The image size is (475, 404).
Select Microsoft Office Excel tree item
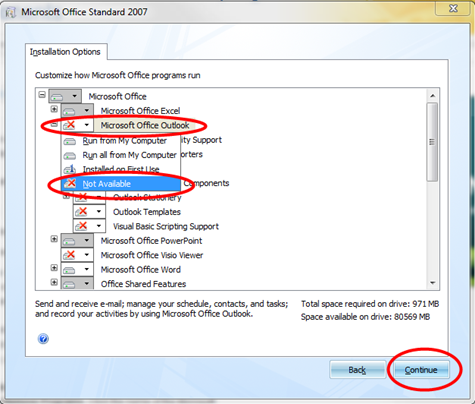tap(140, 111)
